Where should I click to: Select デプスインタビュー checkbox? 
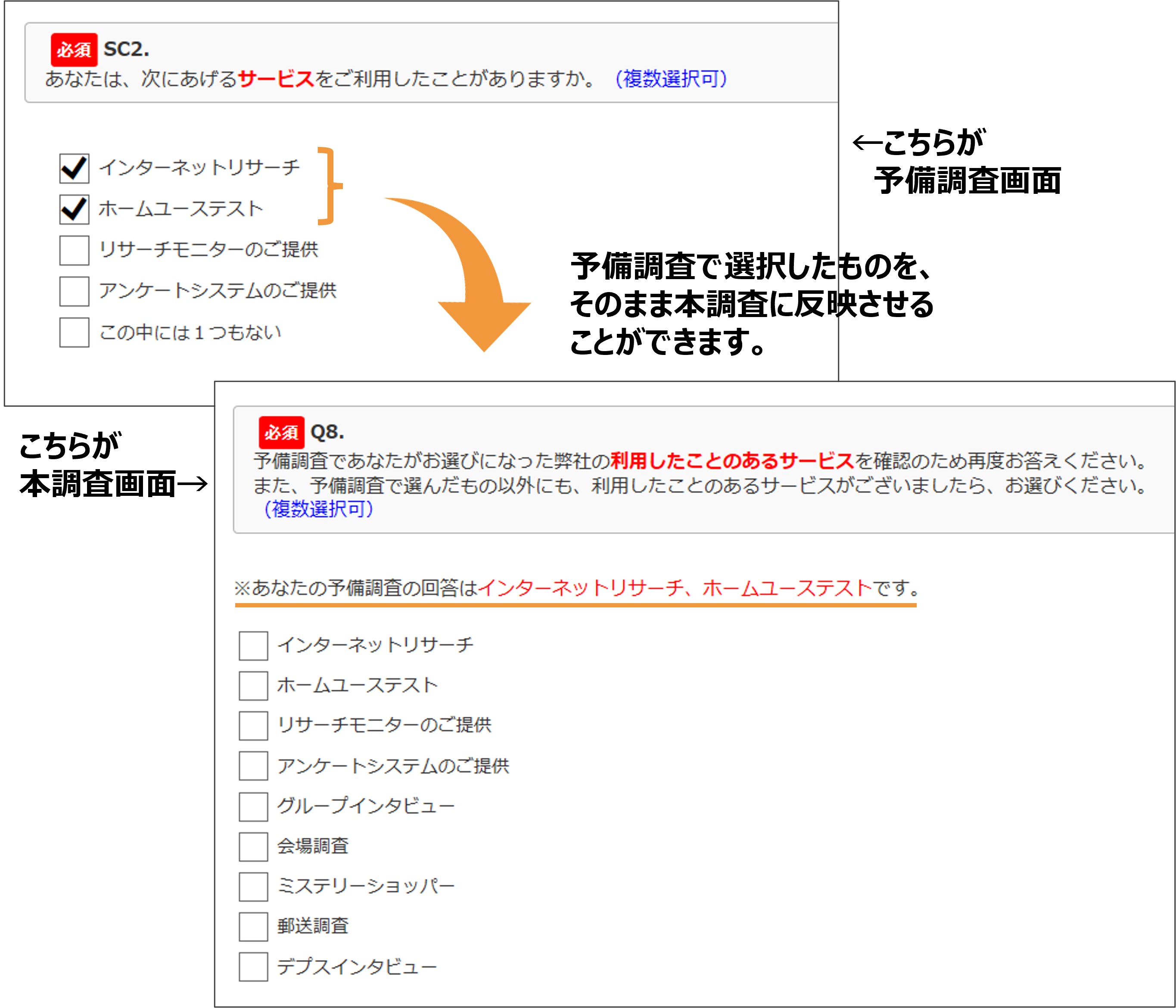(253, 967)
